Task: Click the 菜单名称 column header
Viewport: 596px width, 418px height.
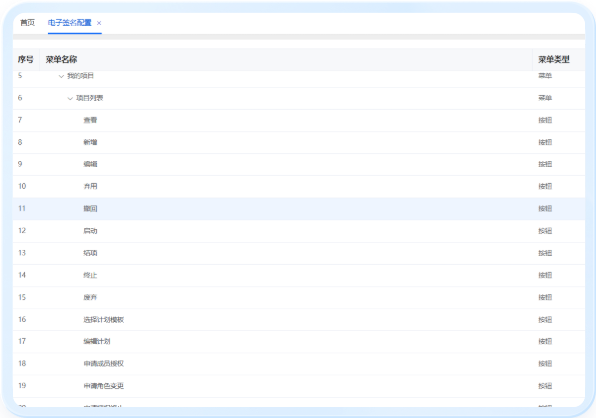Action: click(x=61, y=59)
